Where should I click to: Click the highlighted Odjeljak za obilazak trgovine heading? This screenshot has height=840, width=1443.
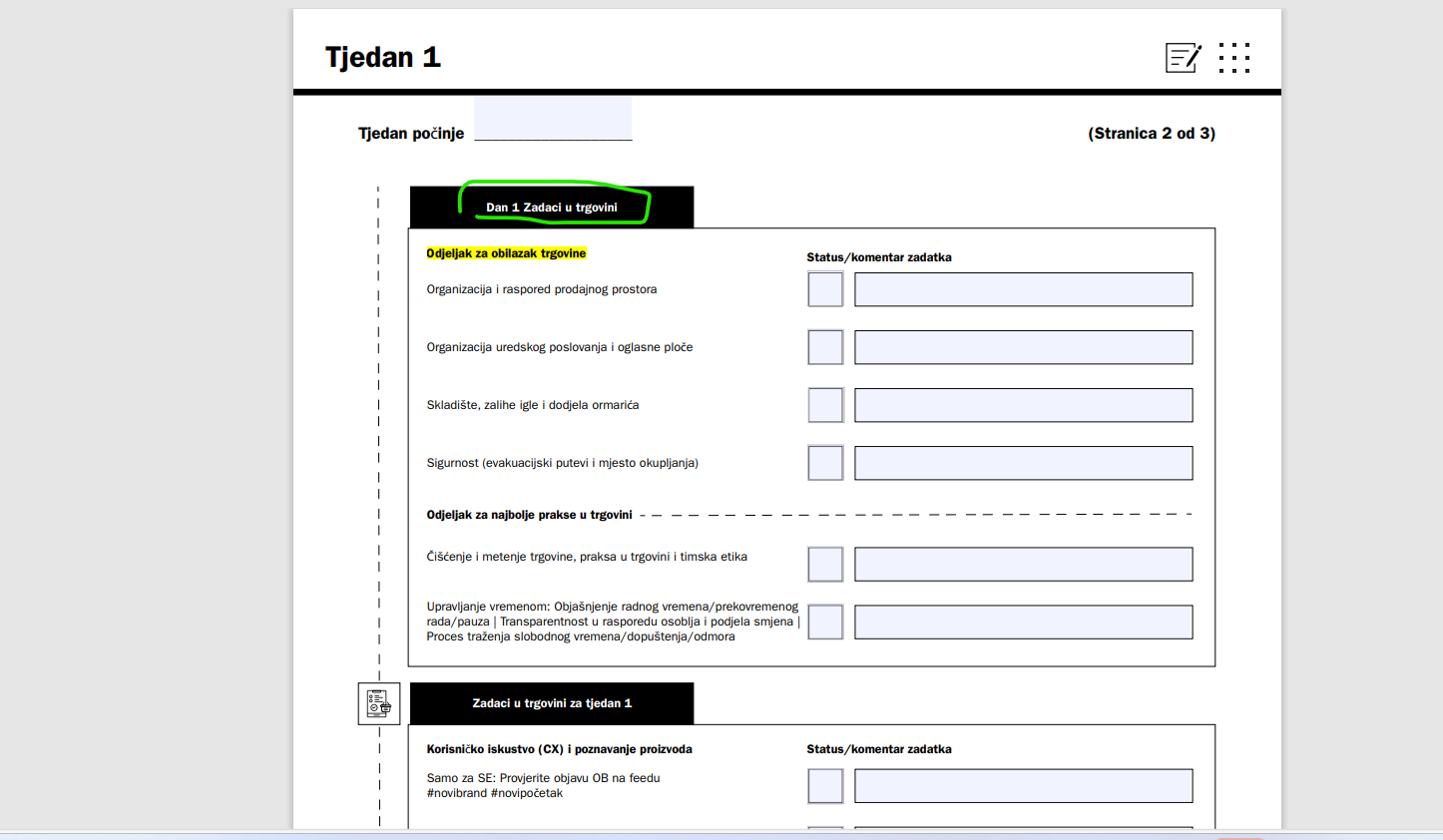tap(506, 253)
